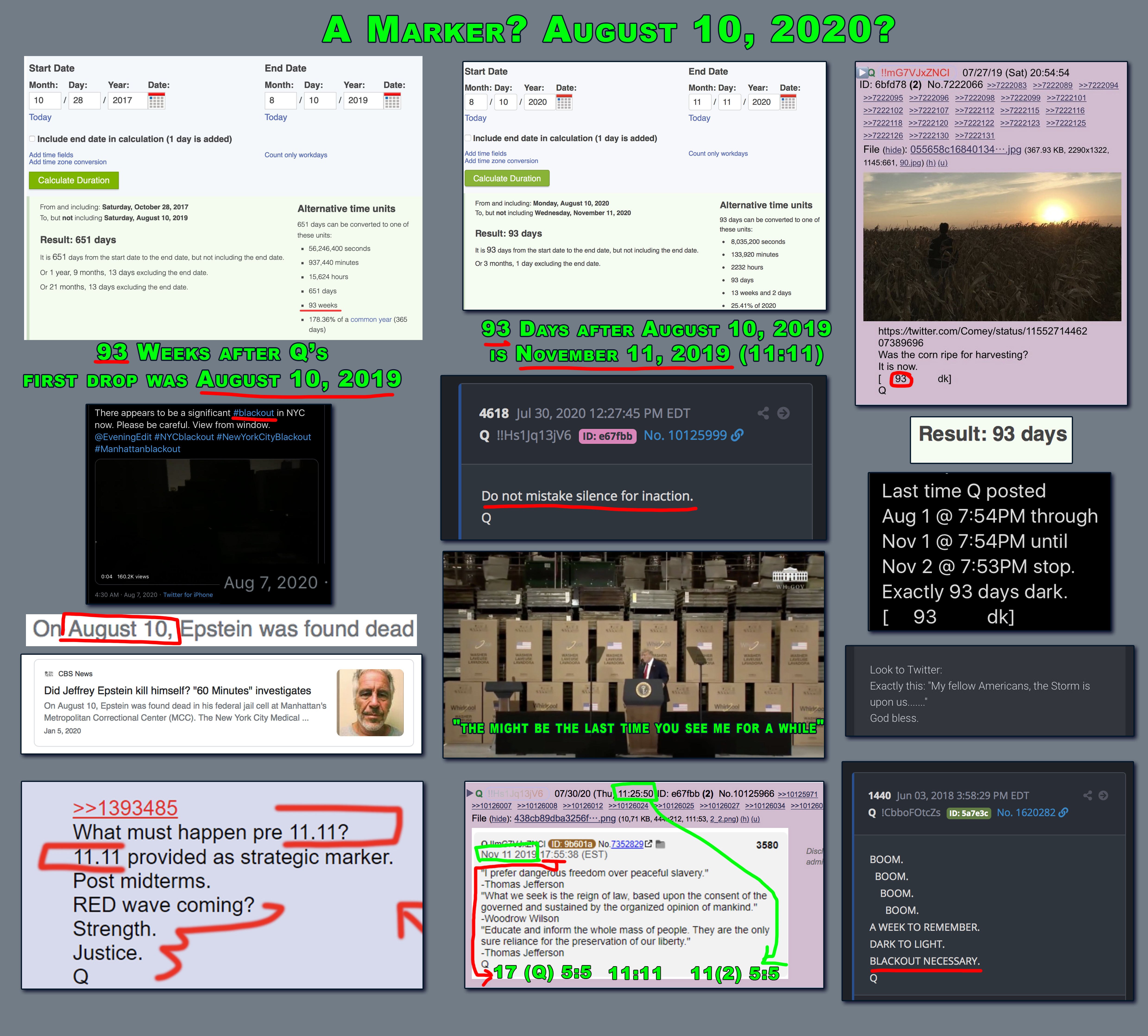Viewport: 1148px width, 1036px height.
Task: Click end month field containing 8 beside 2019
Action: (280, 101)
